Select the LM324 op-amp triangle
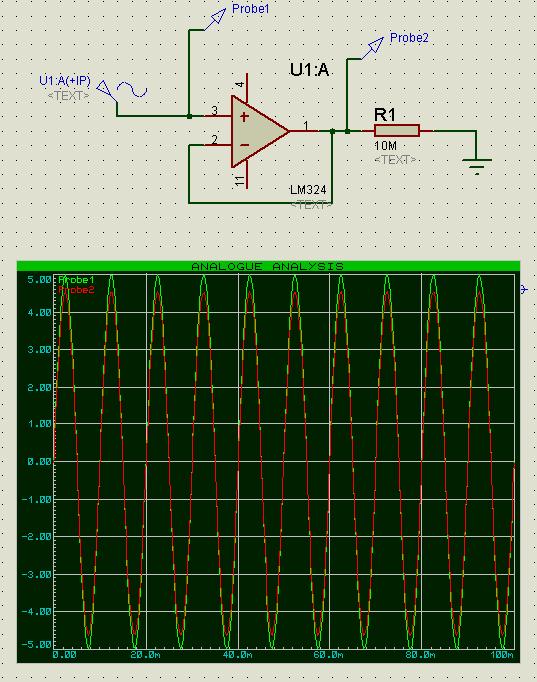Screen dimensions: 537x682 [260, 131]
